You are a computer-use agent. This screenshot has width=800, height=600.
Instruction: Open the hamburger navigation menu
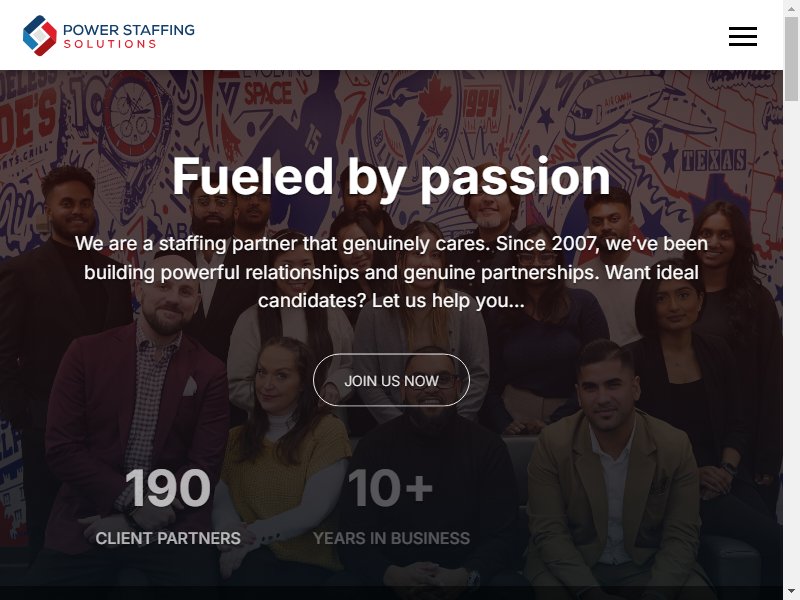742,36
